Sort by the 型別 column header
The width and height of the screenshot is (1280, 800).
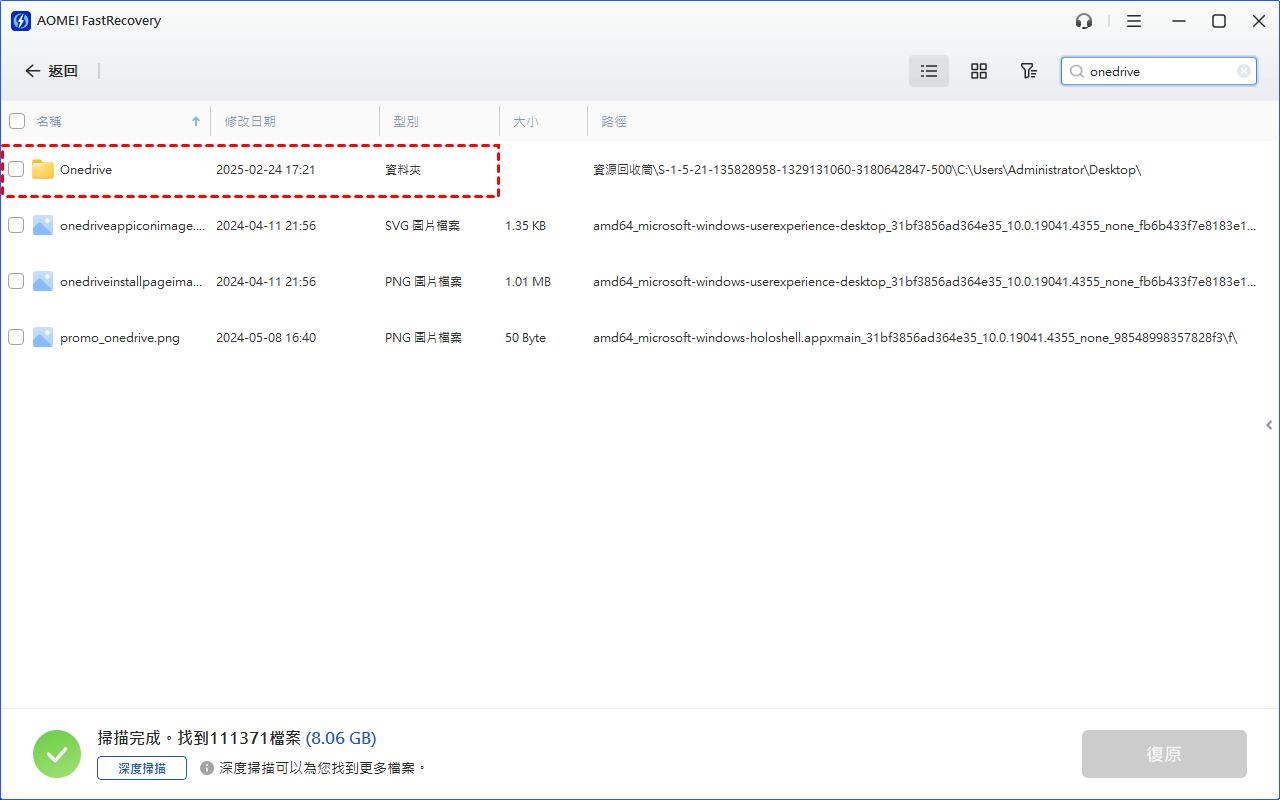(406, 121)
